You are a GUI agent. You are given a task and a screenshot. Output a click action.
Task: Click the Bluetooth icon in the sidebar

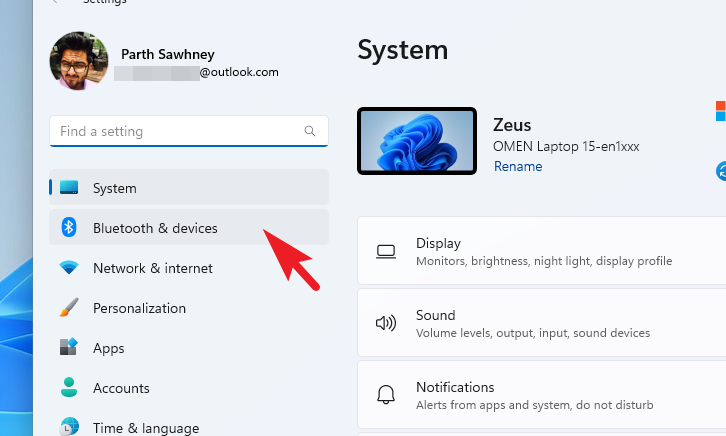coord(69,227)
